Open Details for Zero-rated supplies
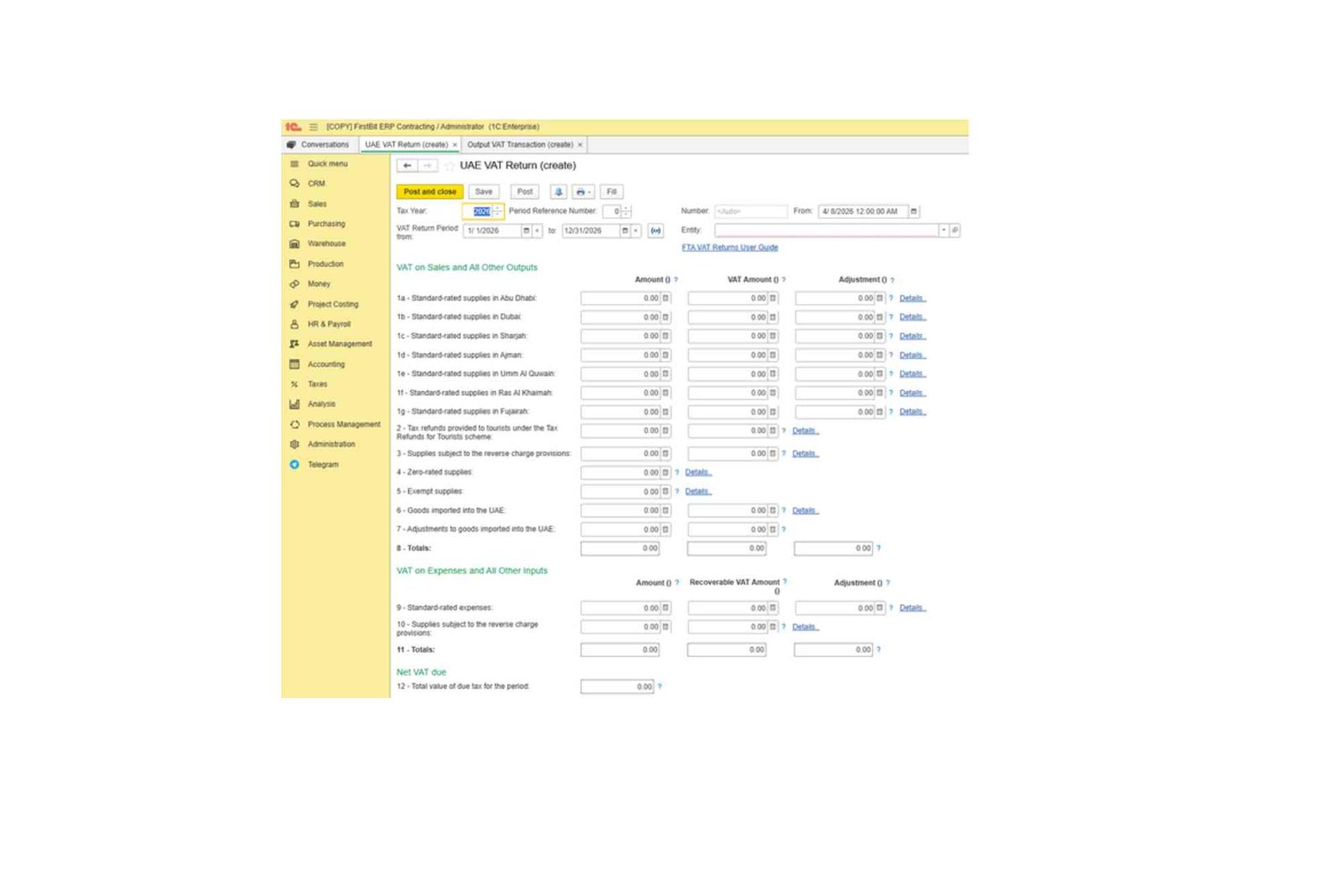The width and height of the screenshot is (1343, 896). [698, 471]
